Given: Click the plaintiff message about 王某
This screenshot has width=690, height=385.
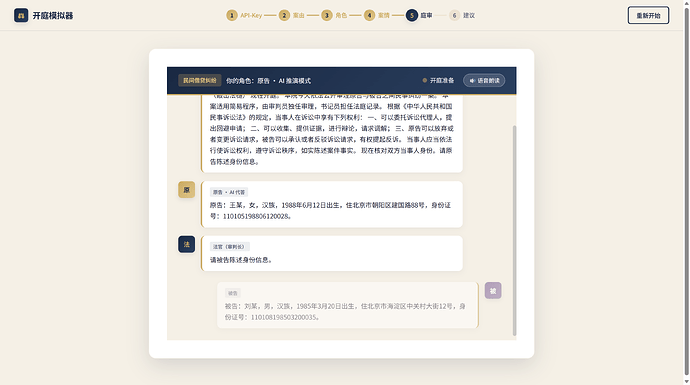Looking at the screenshot, I should (332, 205).
